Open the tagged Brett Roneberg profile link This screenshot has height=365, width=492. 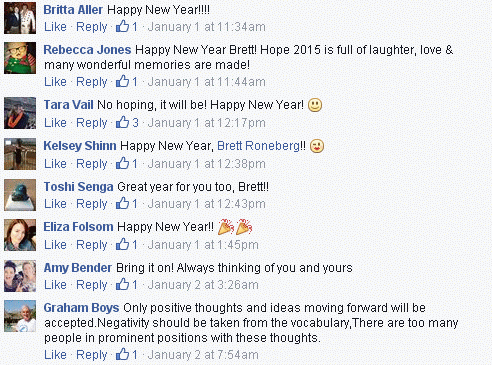258,146
